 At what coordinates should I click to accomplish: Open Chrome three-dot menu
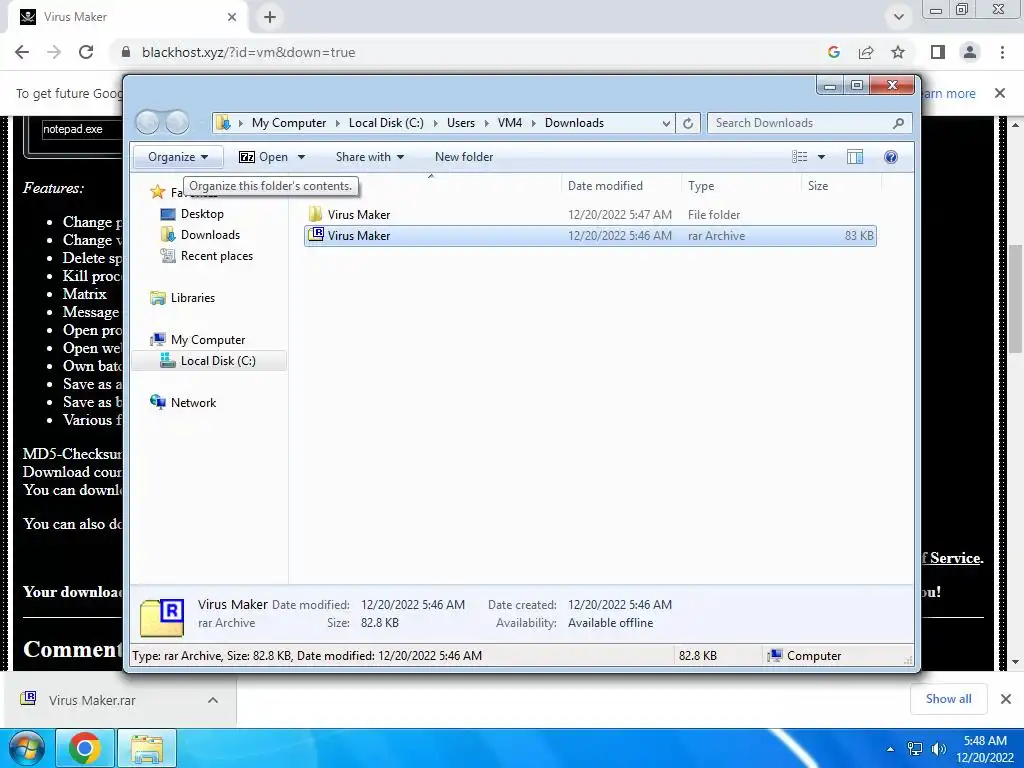tap(1002, 52)
